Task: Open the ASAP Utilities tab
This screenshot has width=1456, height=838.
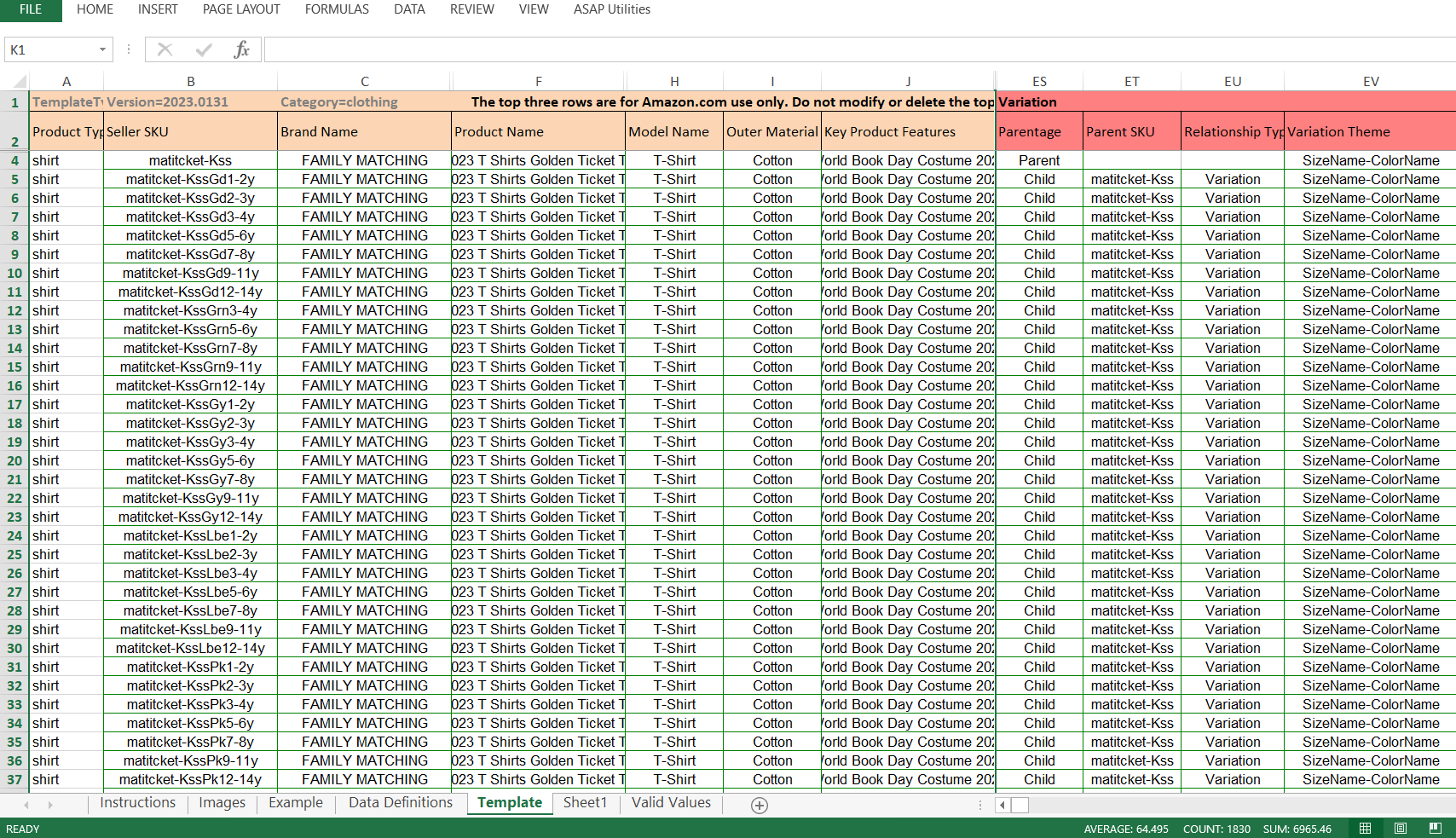Action: [x=612, y=9]
